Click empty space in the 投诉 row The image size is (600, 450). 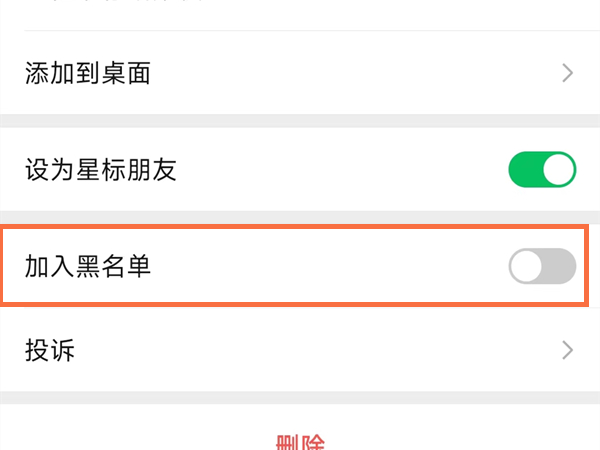click(300, 350)
